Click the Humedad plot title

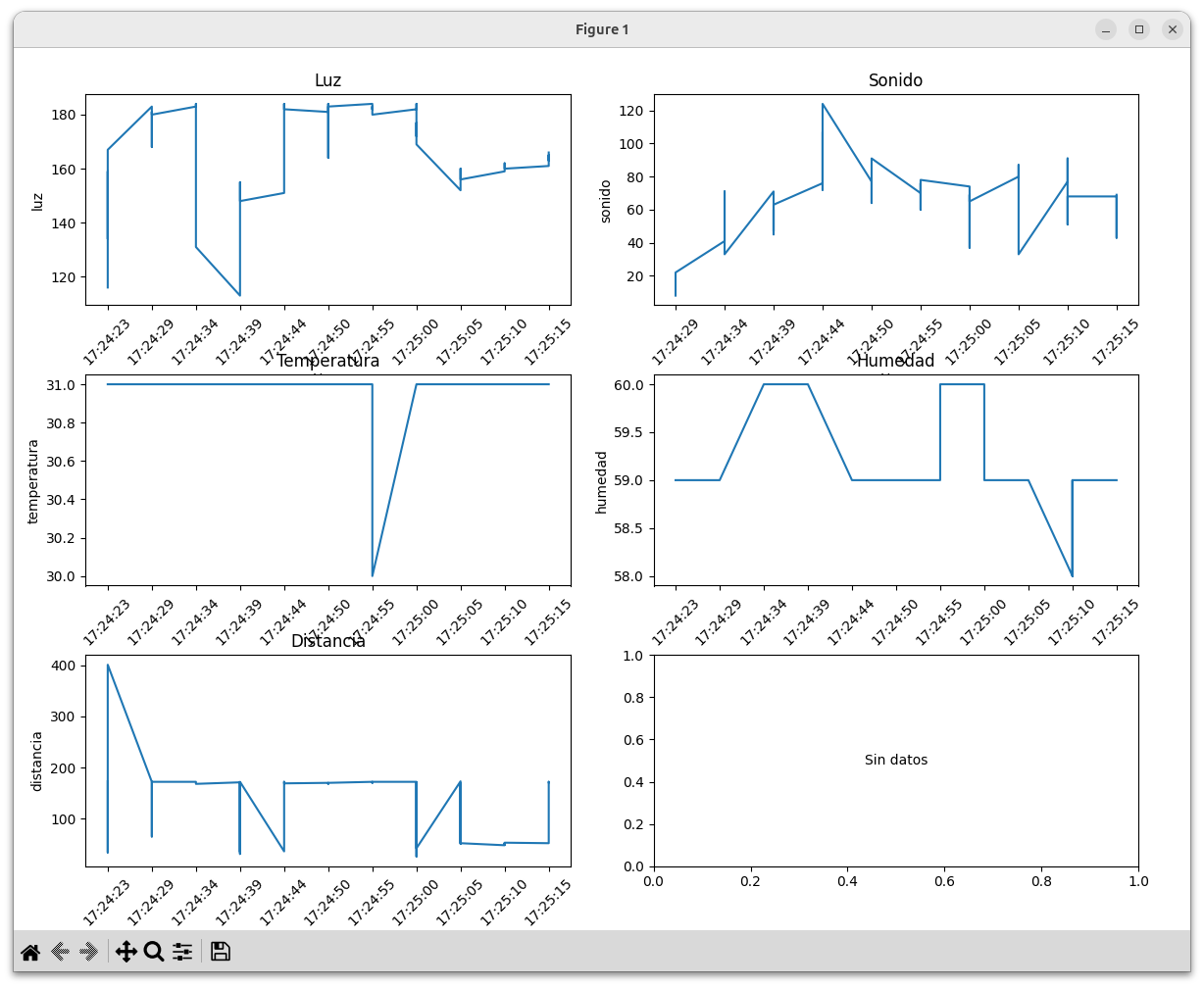(895, 361)
